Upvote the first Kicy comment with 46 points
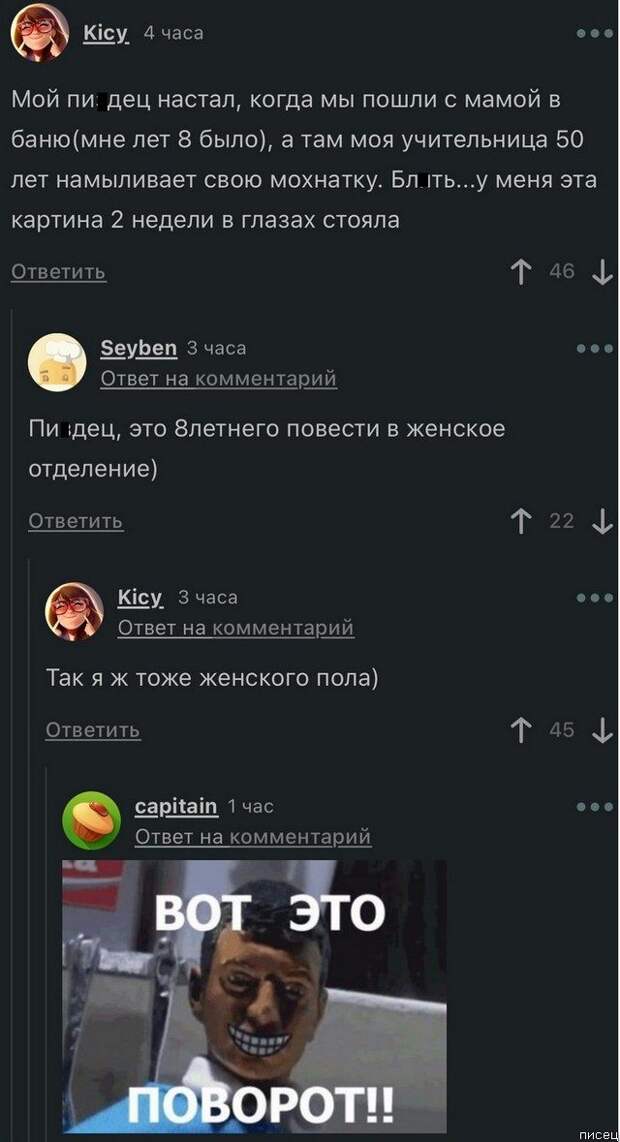 [x=520, y=272]
